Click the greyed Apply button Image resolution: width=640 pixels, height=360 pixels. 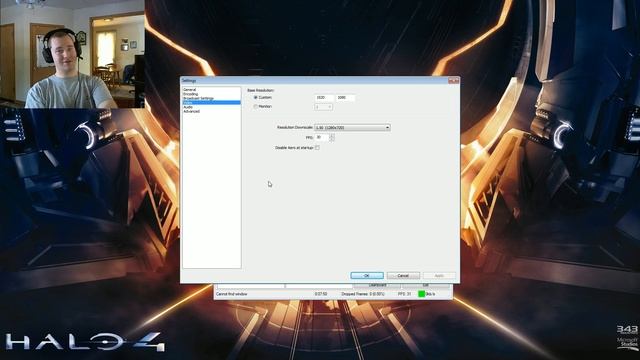(439, 276)
